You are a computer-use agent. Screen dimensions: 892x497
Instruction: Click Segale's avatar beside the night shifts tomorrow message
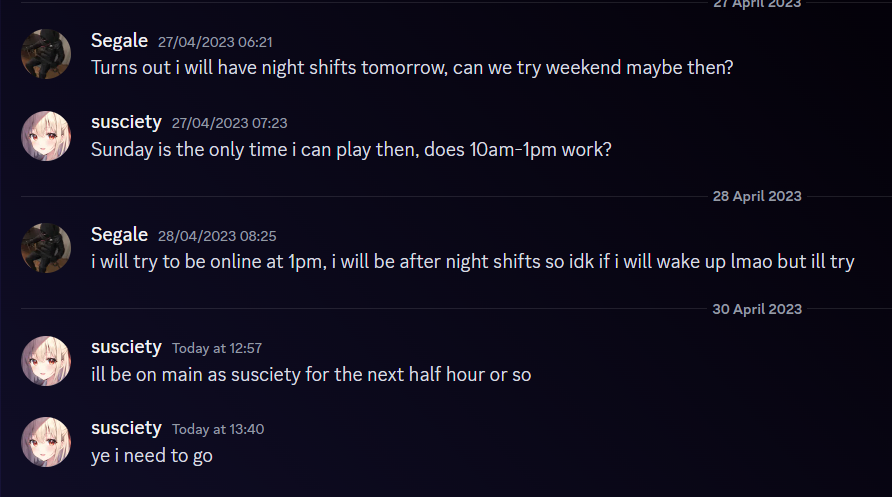click(x=46, y=54)
